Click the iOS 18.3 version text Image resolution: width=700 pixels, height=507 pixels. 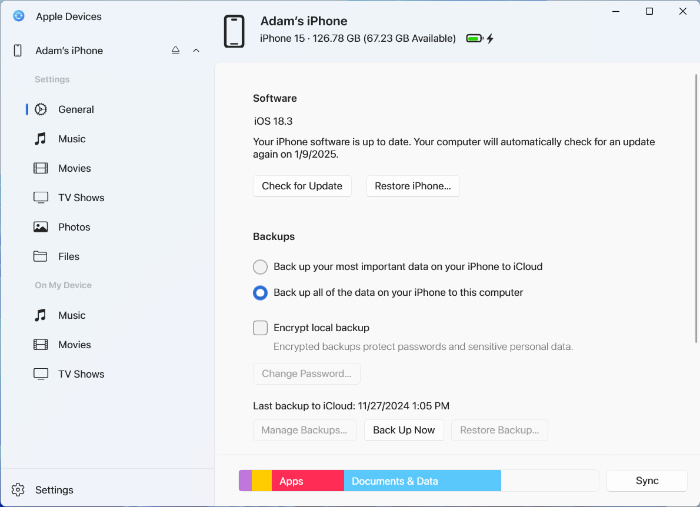click(x=273, y=121)
